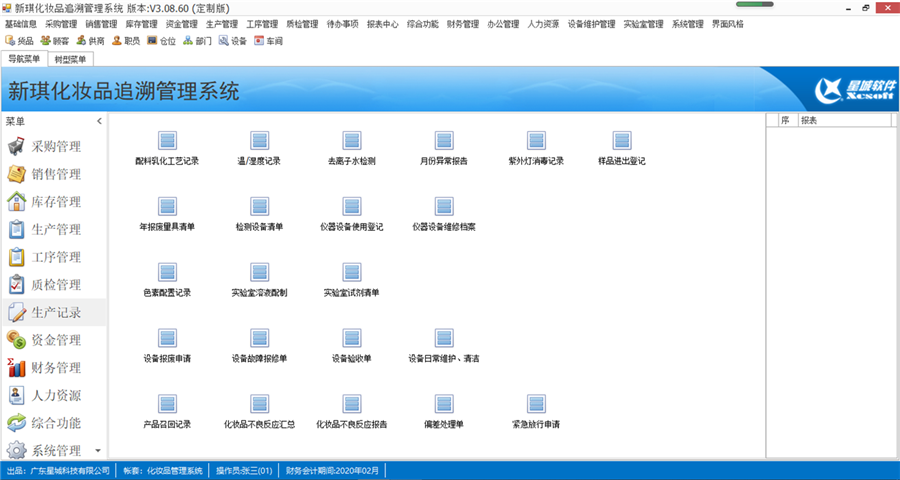Image resolution: width=900 pixels, height=480 pixels.
Task: Select 质检管理 in the left sidebar
Action: point(53,284)
